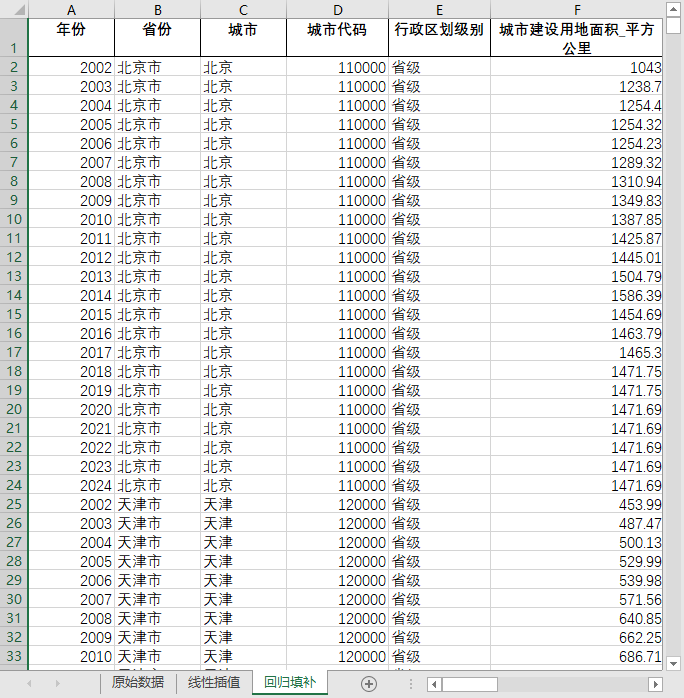Click year 2024 in the 北京市 row

(71, 485)
